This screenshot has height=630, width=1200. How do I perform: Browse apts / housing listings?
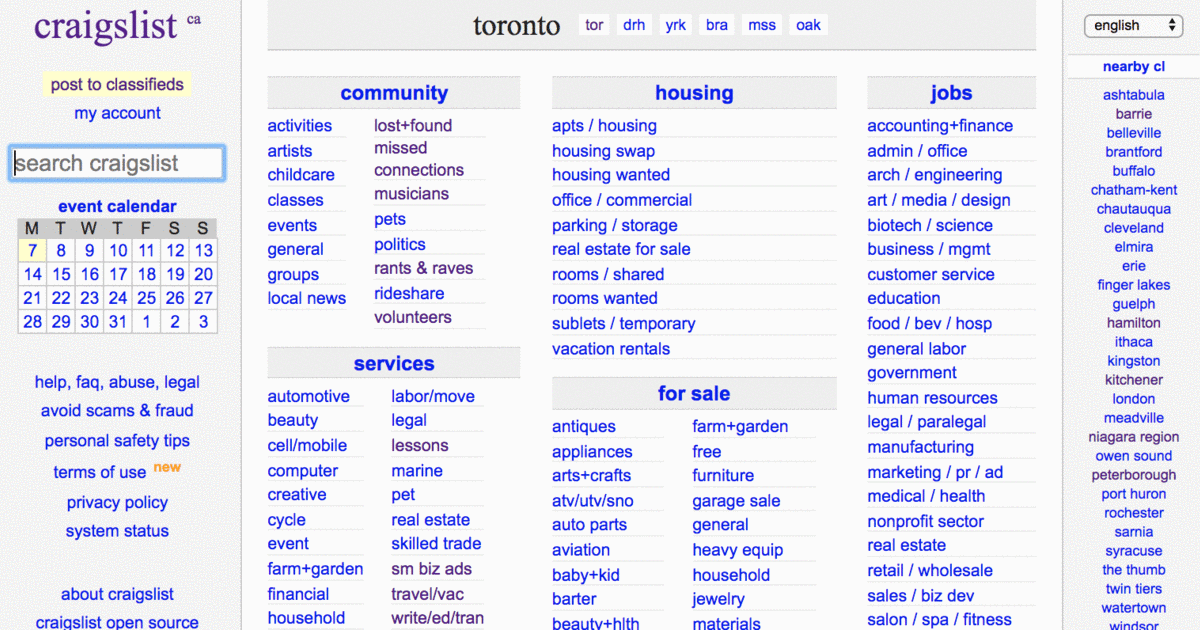(604, 125)
